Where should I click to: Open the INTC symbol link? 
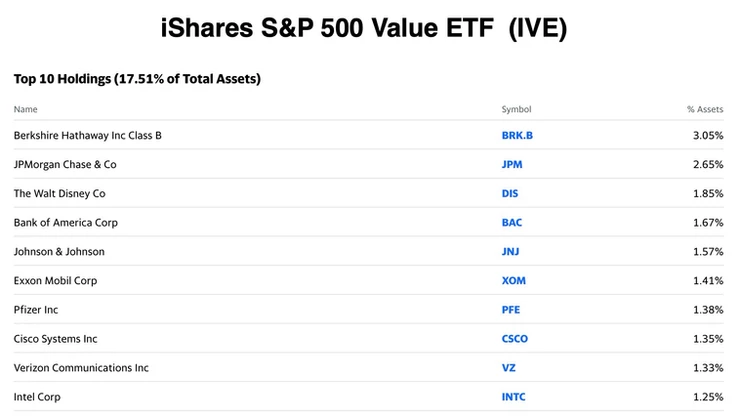(x=513, y=397)
